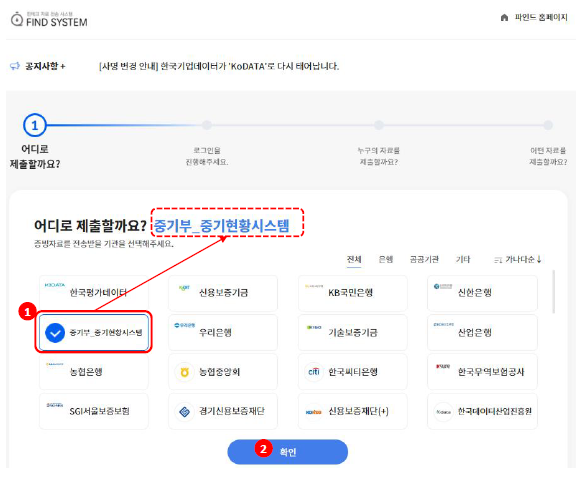
Task: Click step 1 circle in progress bar
Action: 34,125
